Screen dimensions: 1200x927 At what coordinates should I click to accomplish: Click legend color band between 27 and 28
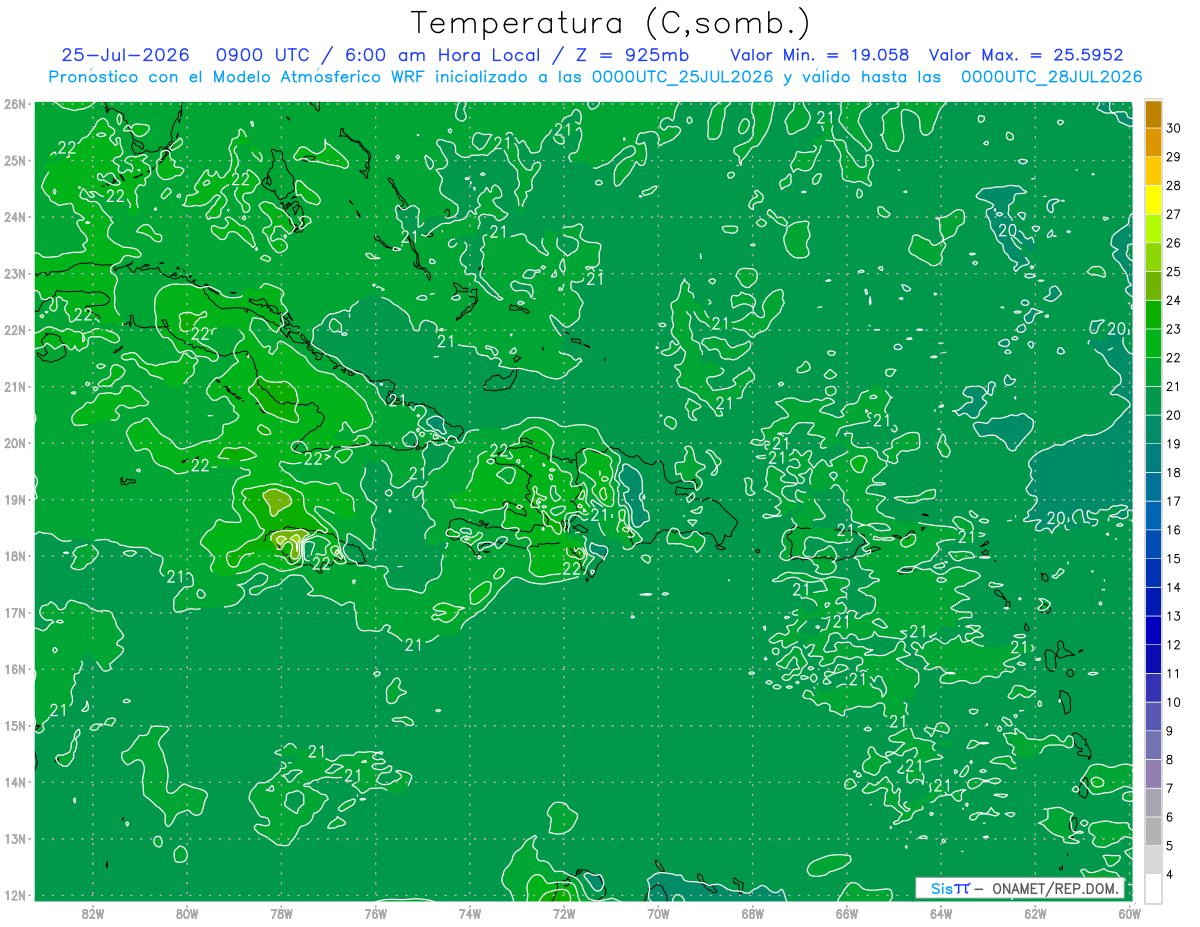tap(1153, 199)
